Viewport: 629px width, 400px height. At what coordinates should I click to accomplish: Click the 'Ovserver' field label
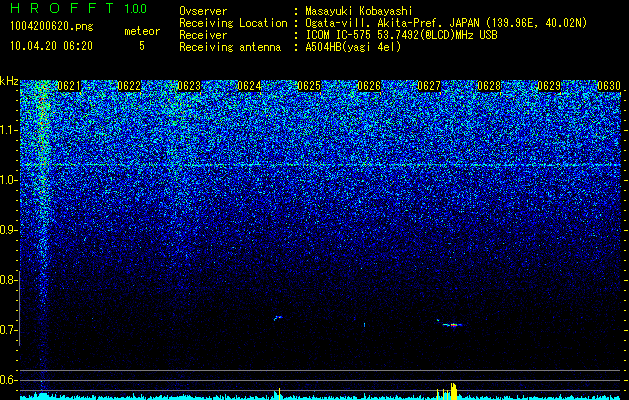click(203, 11)
